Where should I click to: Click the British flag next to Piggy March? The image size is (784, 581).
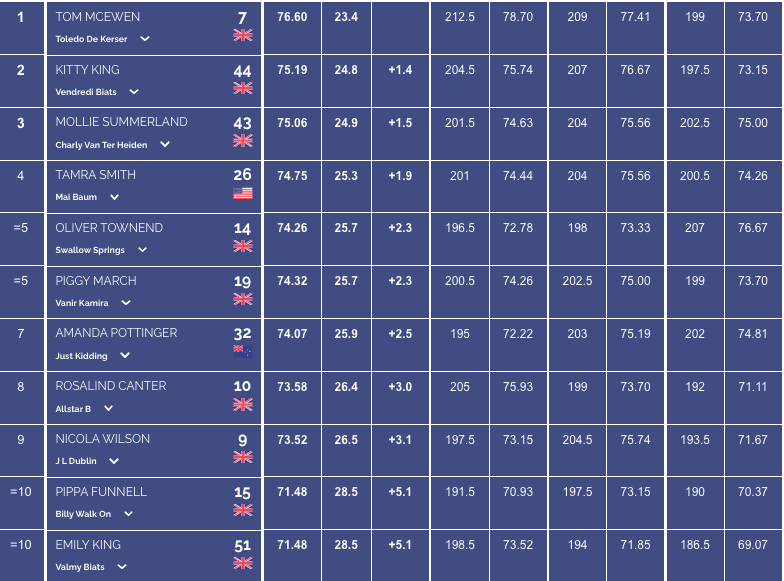pyautogui.click(x=242, y=299)
